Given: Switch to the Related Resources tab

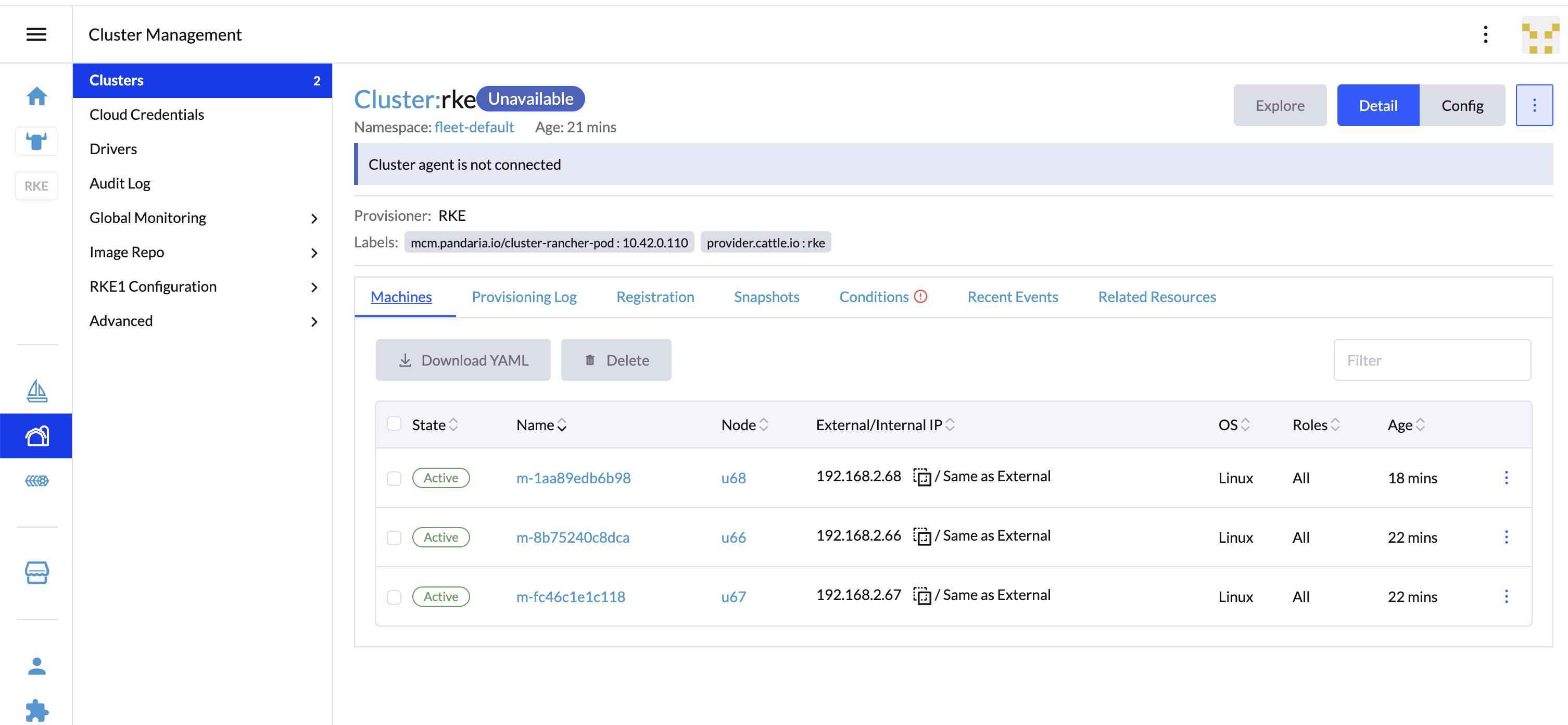Looking at the screenshot, I should 1157,297.
